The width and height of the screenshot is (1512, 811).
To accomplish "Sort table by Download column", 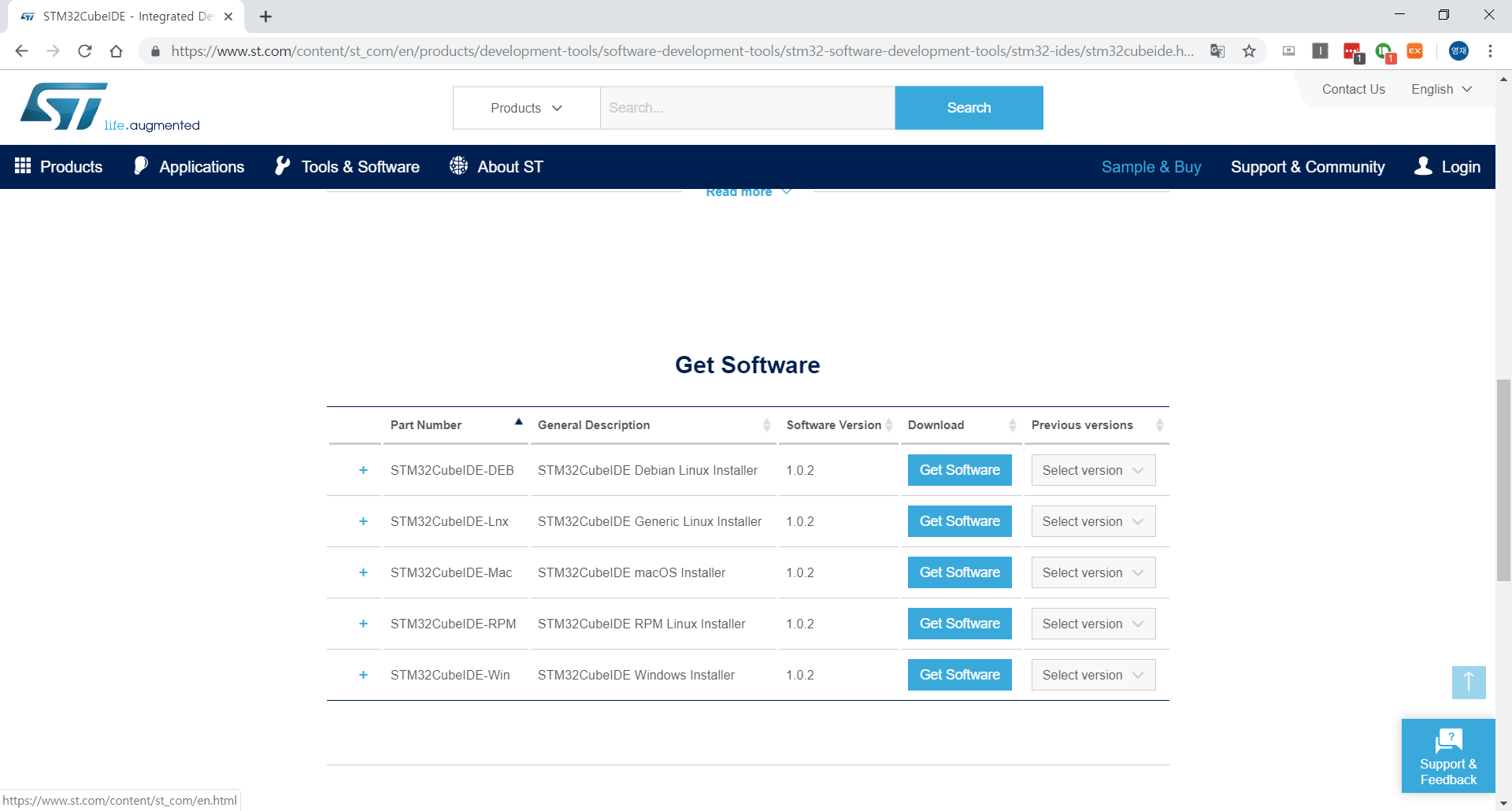I will [962, 425].
